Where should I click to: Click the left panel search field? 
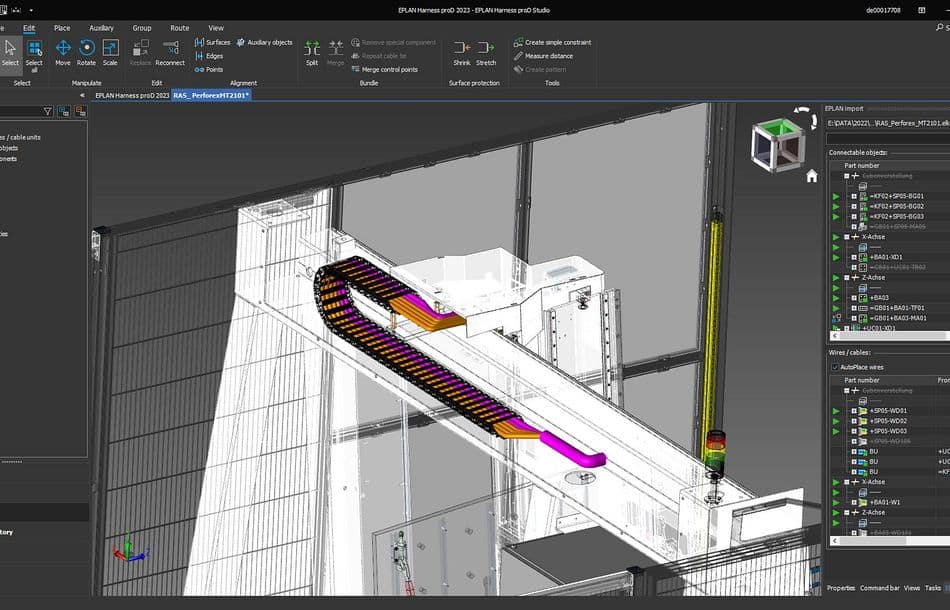(x=20, y=111)
